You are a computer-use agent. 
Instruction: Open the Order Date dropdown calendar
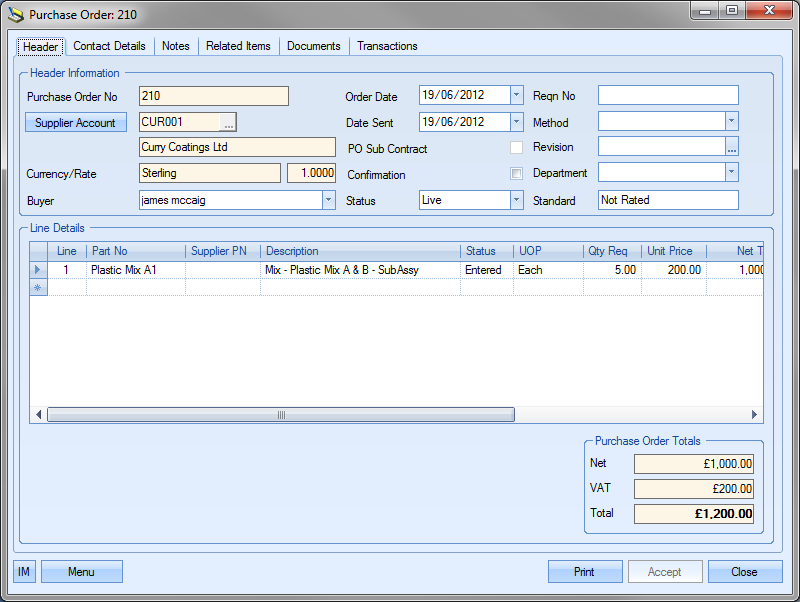tap(516, 96)
